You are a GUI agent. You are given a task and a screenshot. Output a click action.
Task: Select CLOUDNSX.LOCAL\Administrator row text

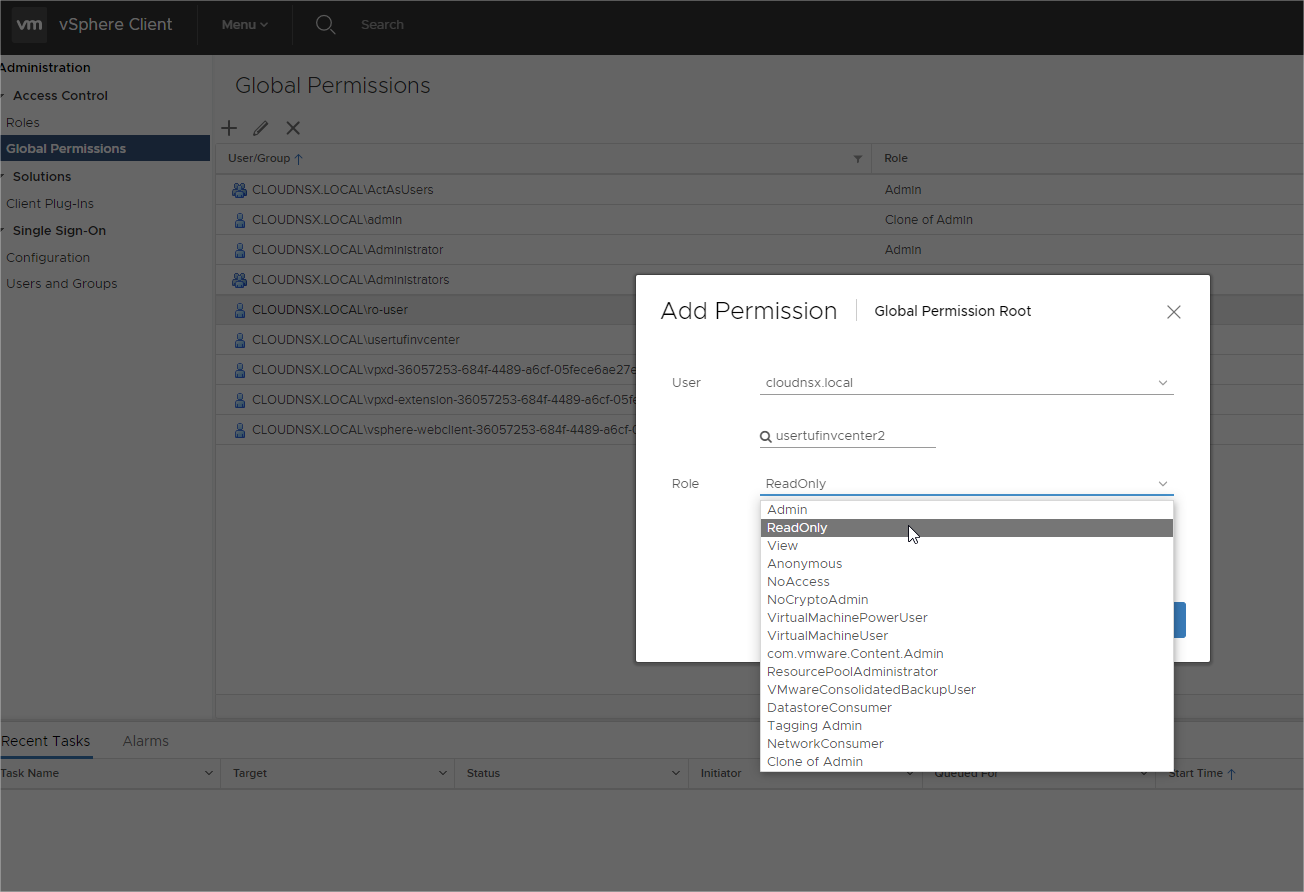348,250
